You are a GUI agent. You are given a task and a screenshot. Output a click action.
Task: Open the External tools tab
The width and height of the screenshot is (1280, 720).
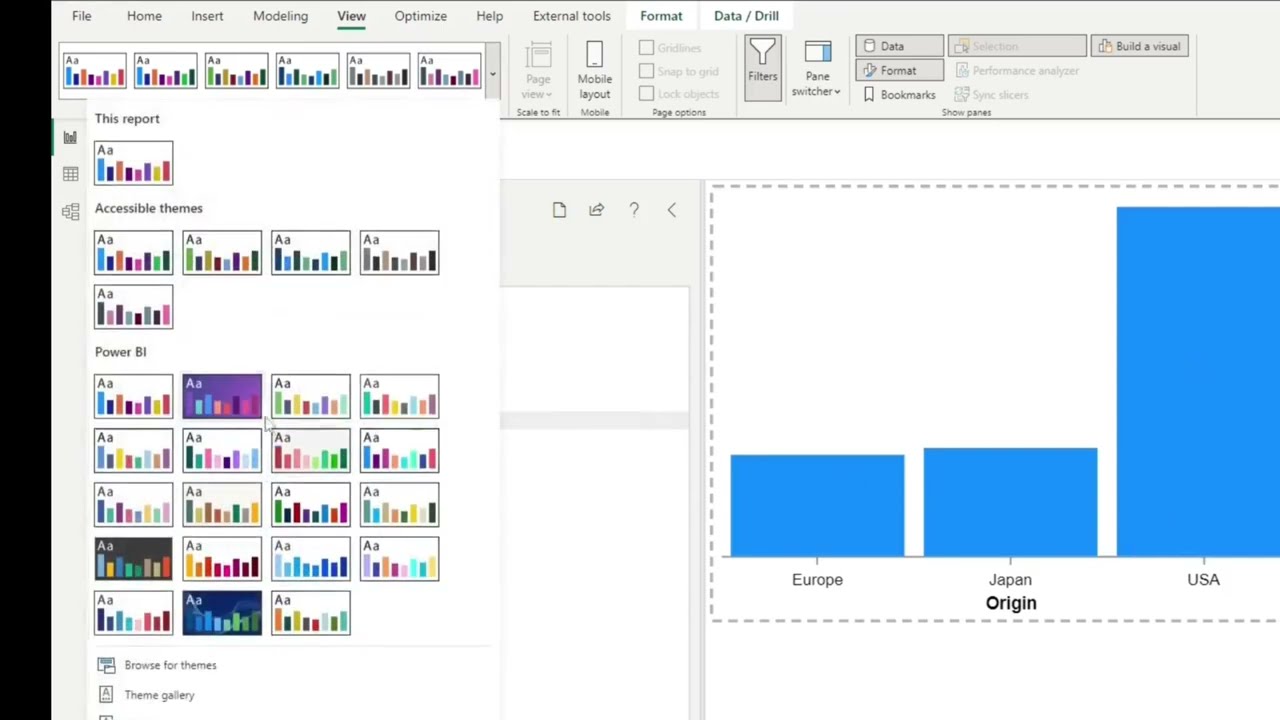pos(571,16)
